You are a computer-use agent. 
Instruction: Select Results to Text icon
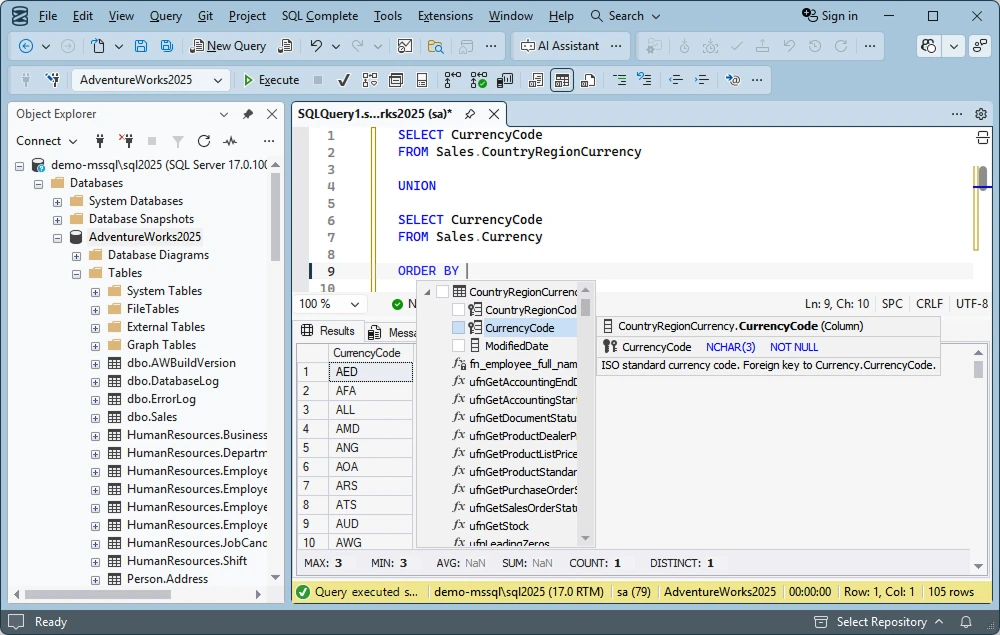pos(536,80)
